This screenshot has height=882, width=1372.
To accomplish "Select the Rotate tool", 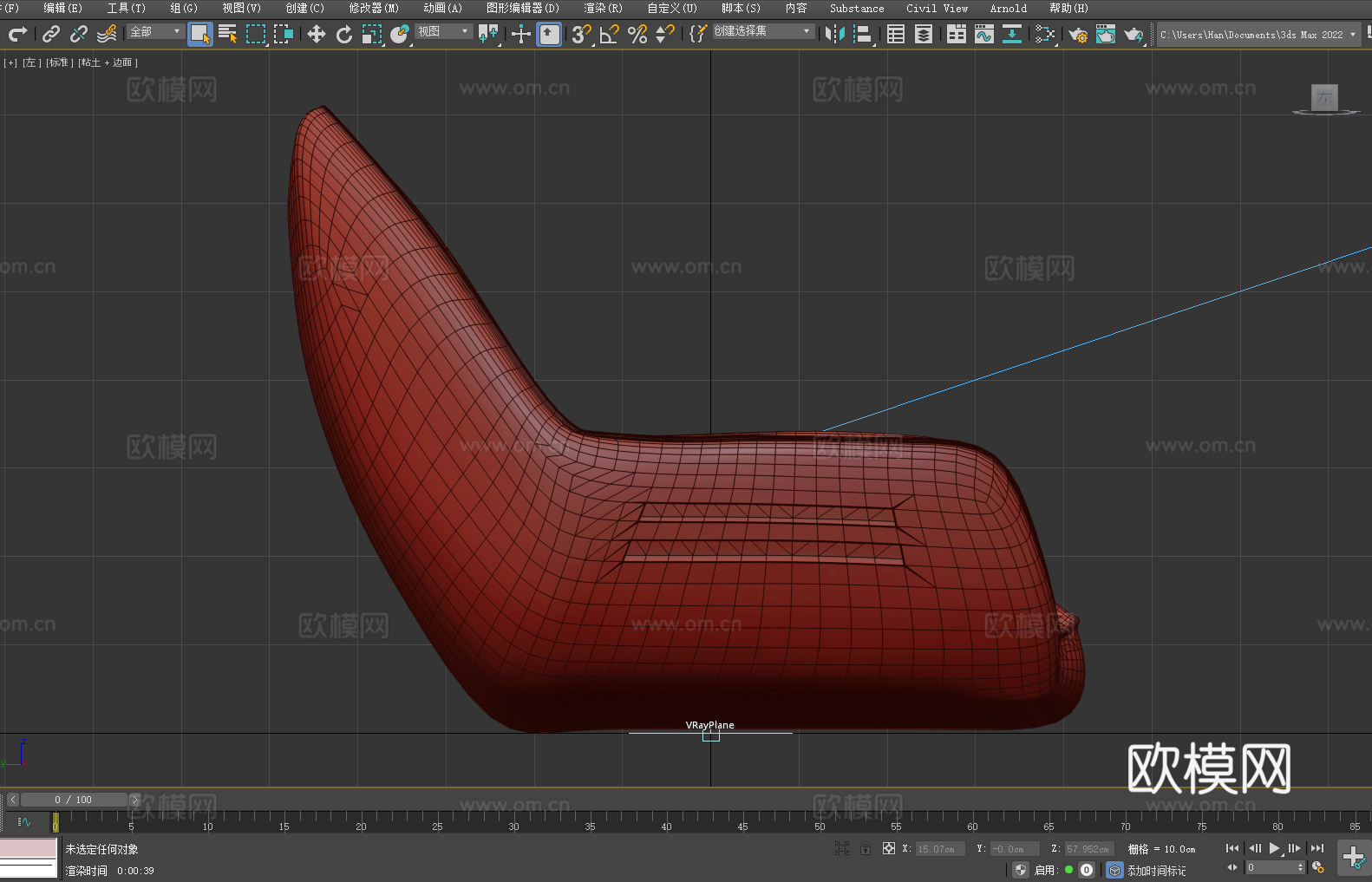I will pos(344,34).
